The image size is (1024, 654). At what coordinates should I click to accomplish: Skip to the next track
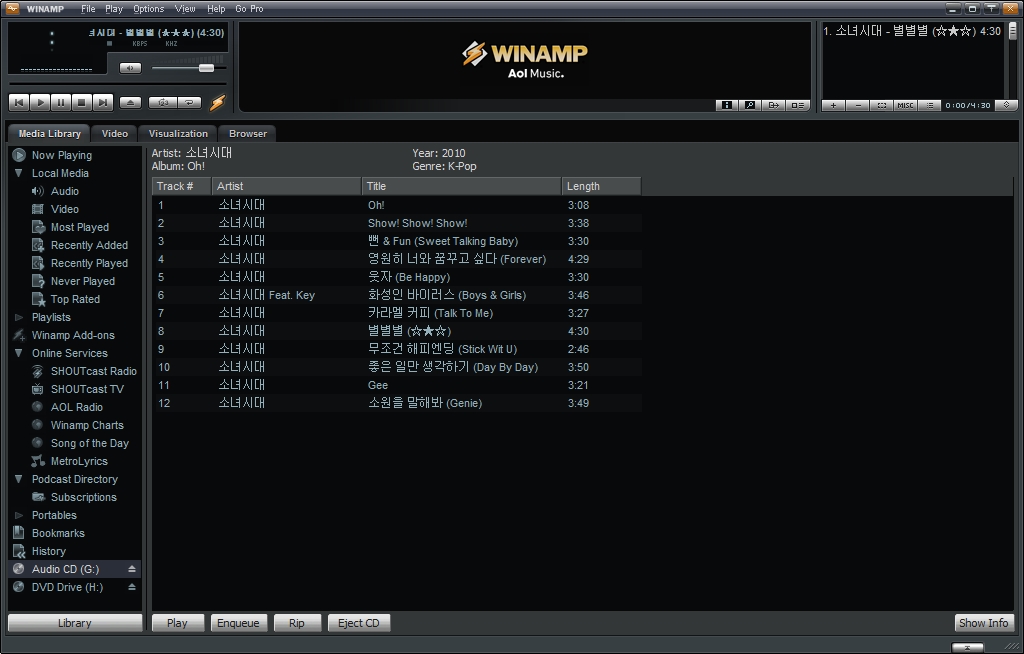click(103, 103)
